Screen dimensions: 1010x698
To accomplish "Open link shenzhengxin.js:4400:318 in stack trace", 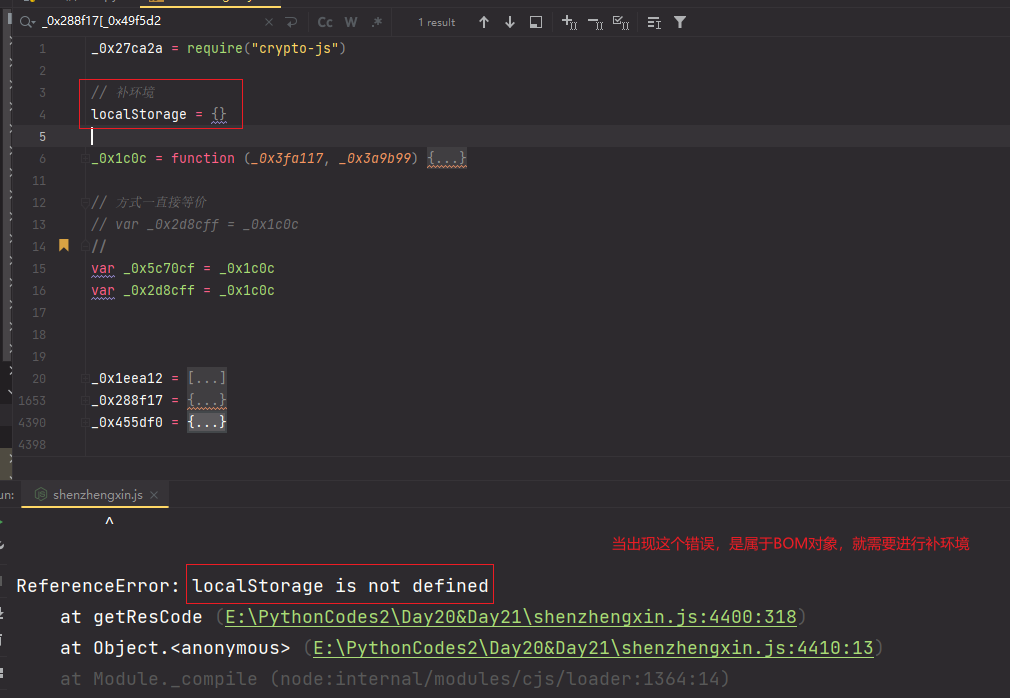I will pos(511,617).
